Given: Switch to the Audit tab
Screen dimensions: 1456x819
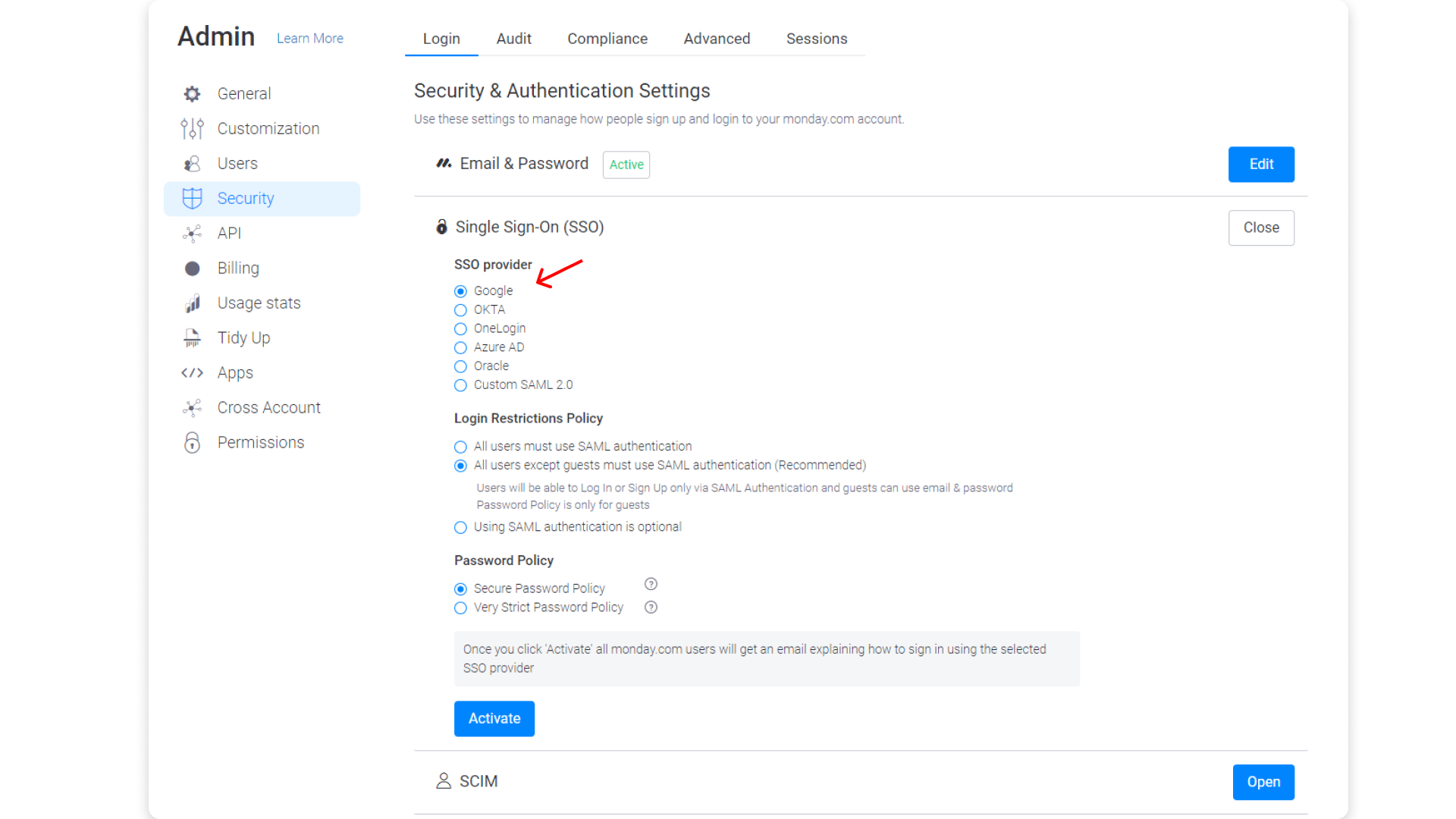Looking at the screenshot, I should 513,39.
